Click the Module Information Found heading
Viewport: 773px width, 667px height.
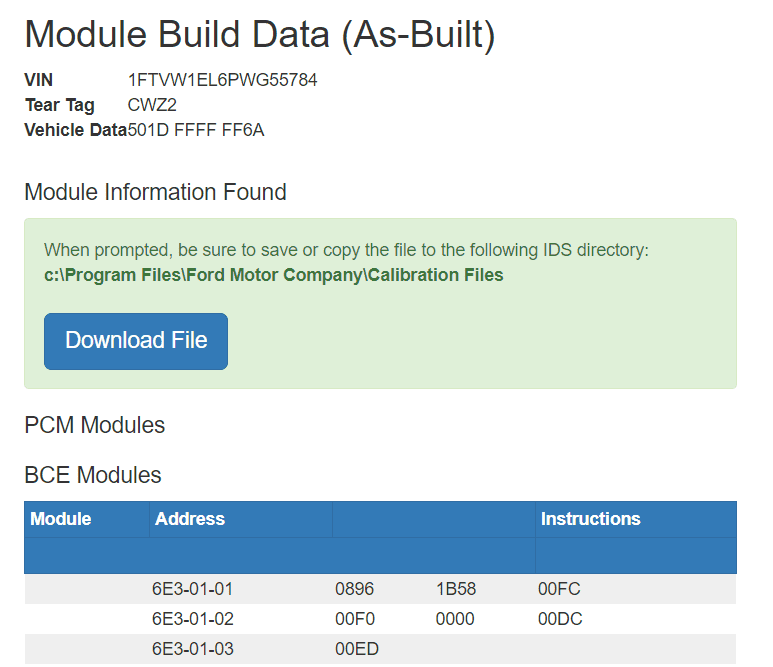pos(155,192)
